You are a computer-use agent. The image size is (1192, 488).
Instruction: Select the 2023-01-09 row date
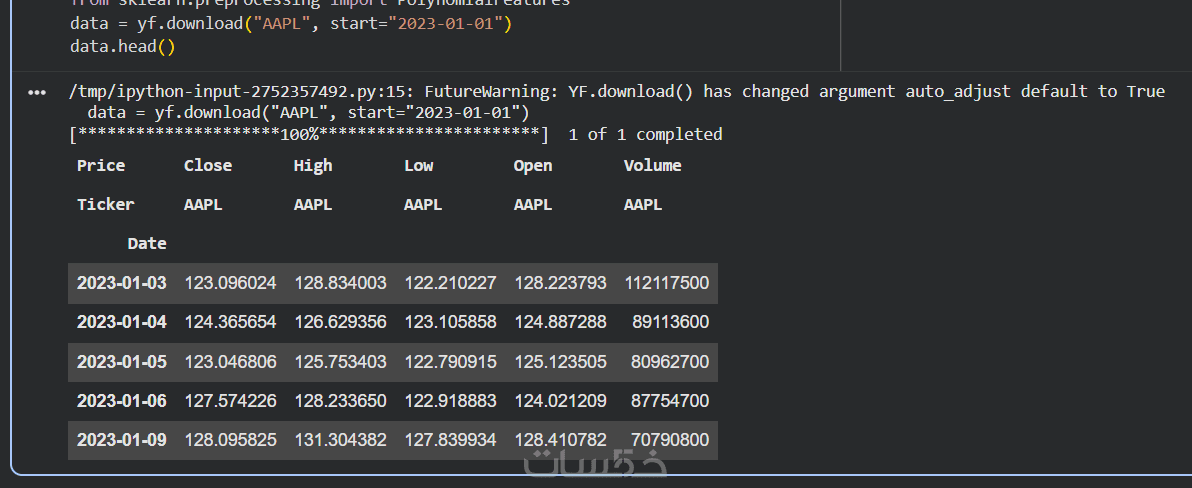(121, 440)
